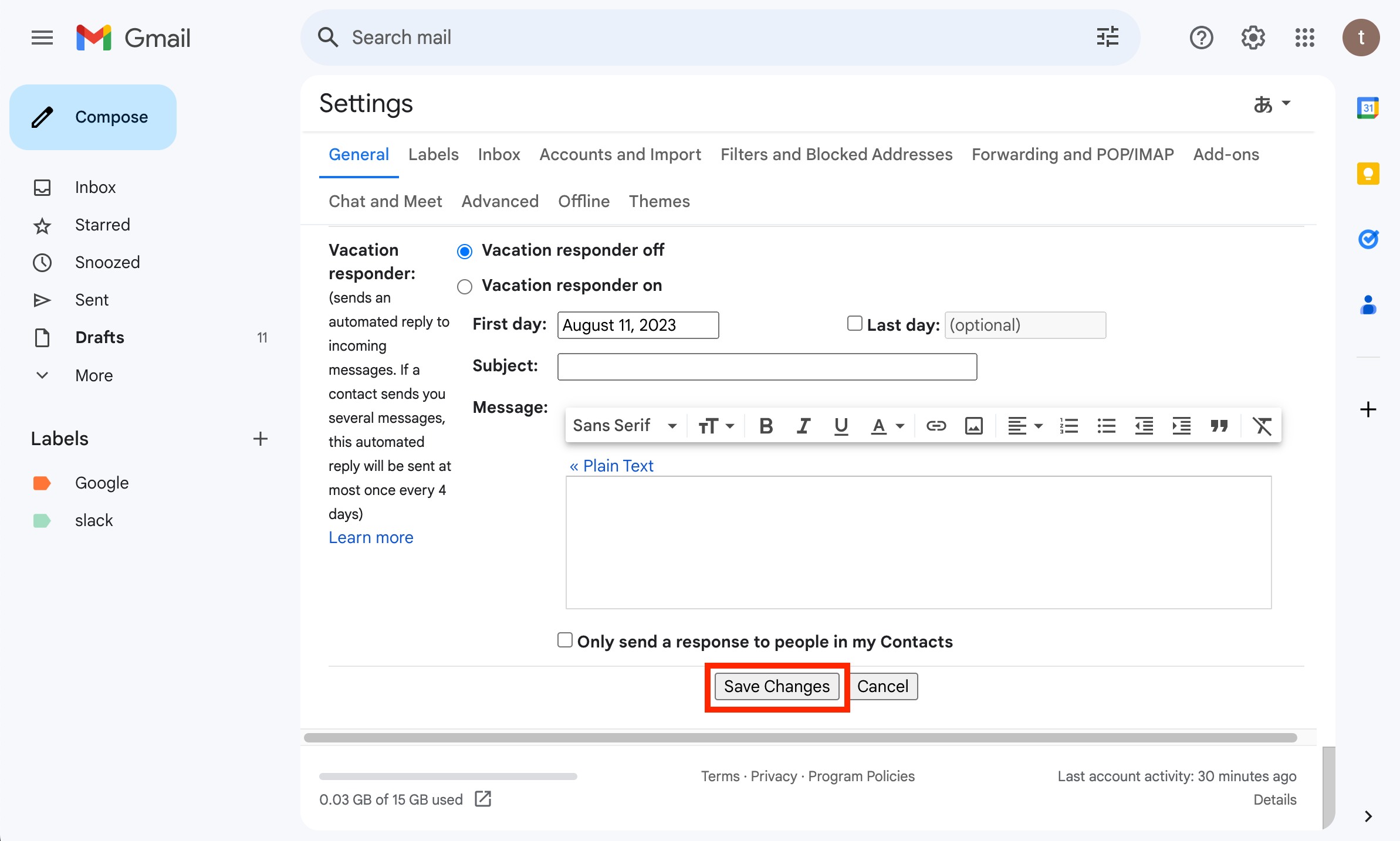Open last account activity Details link
Screen dimensions: 1400x841
coord(1275,800)
